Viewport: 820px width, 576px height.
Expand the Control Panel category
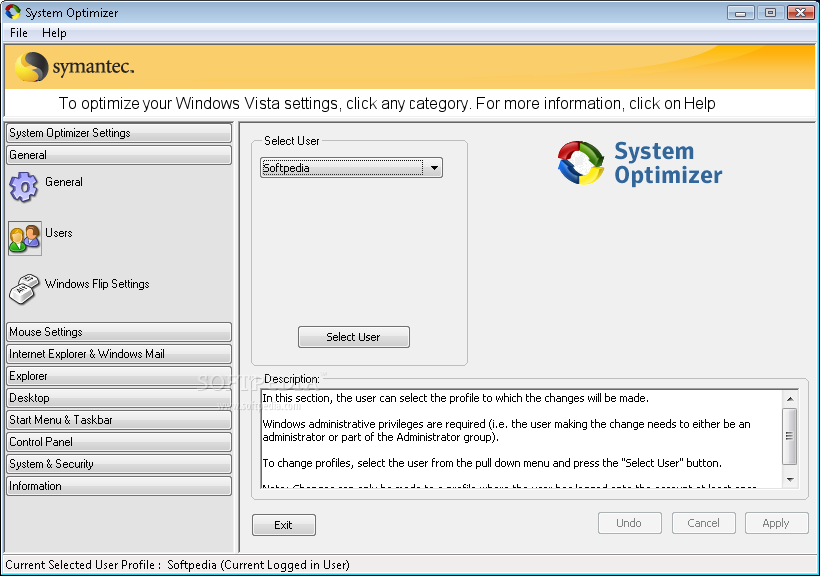[119, 442]
